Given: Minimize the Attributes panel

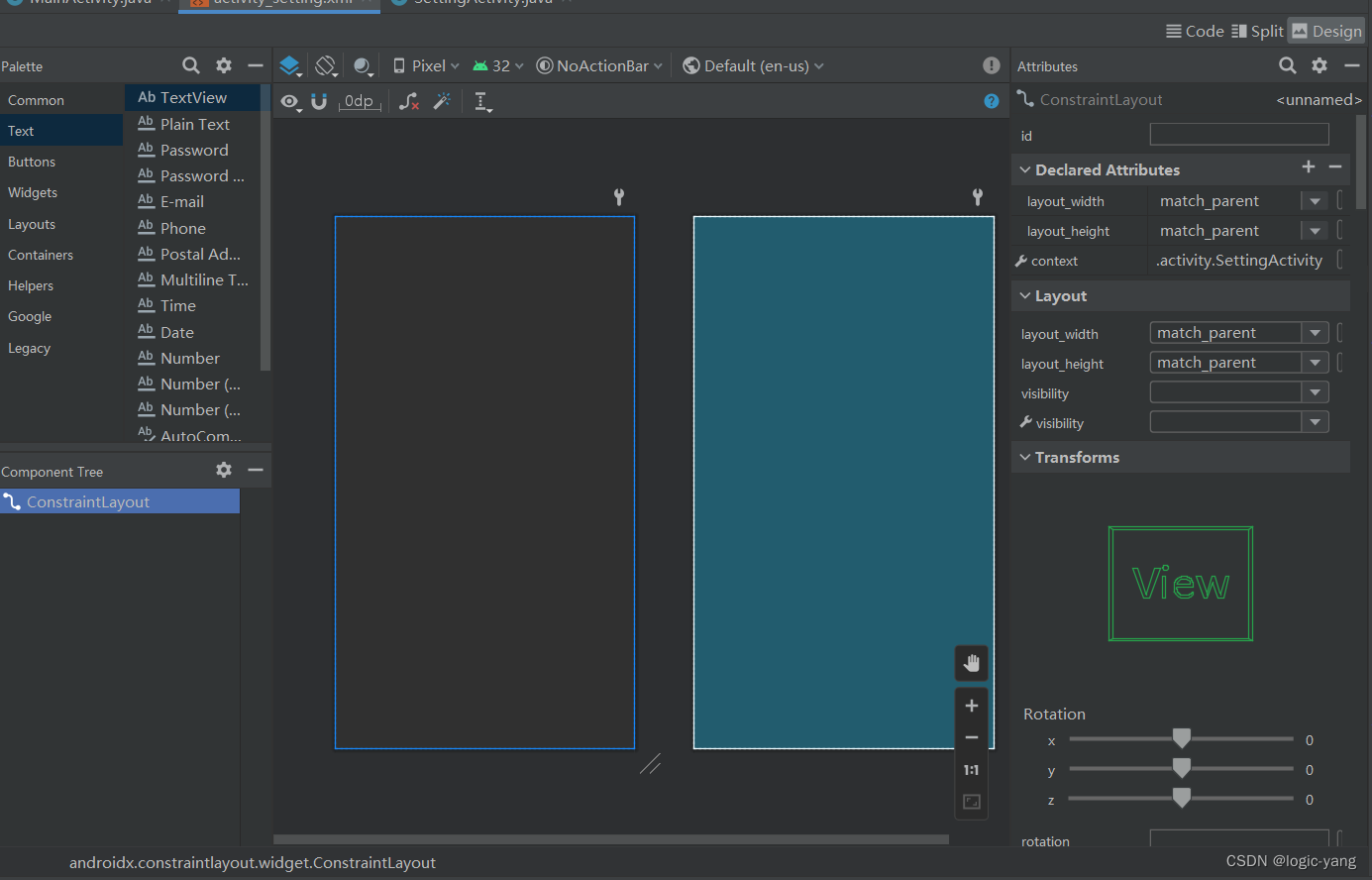Looking at the screenshot, I should point(1352,65).
